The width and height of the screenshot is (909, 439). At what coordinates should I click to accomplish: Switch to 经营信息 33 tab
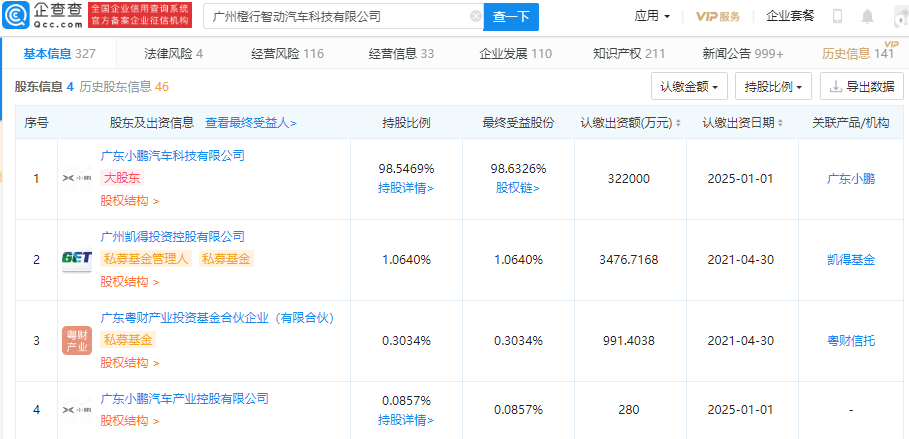[401, 54]
